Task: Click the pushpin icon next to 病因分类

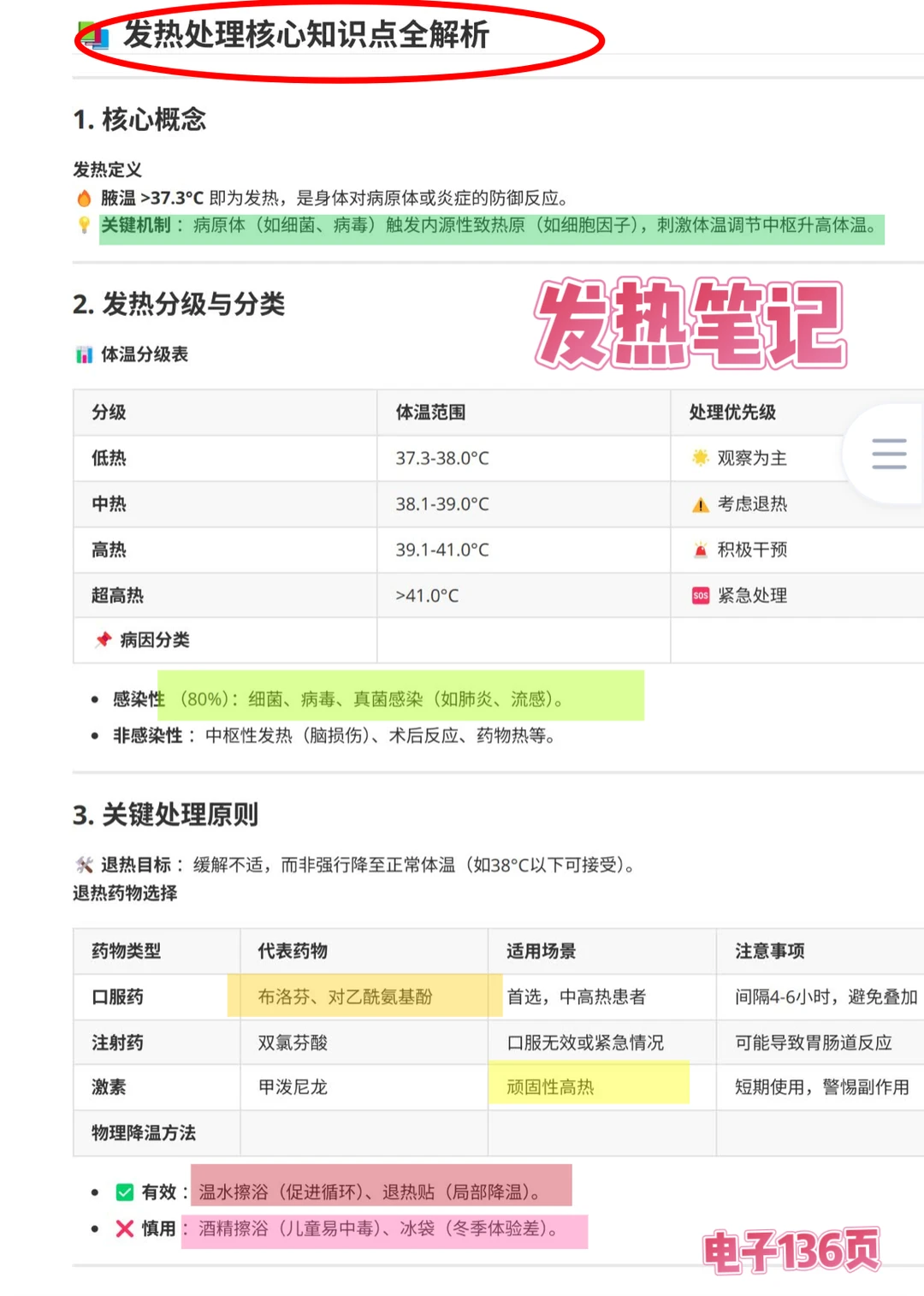Action: pyautogui.click(x=102, y=639)
